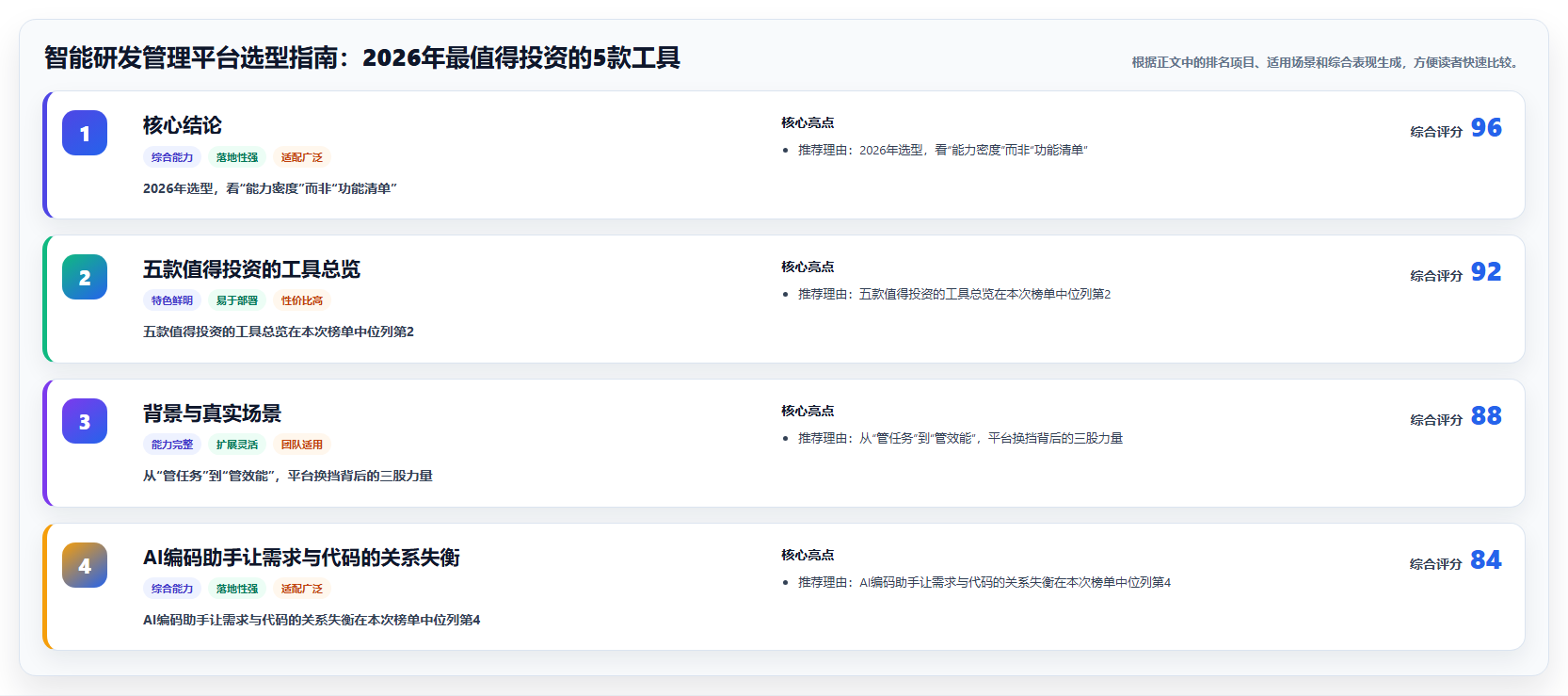
Task: Click the score value 84
Action: tap(1486, 559)
